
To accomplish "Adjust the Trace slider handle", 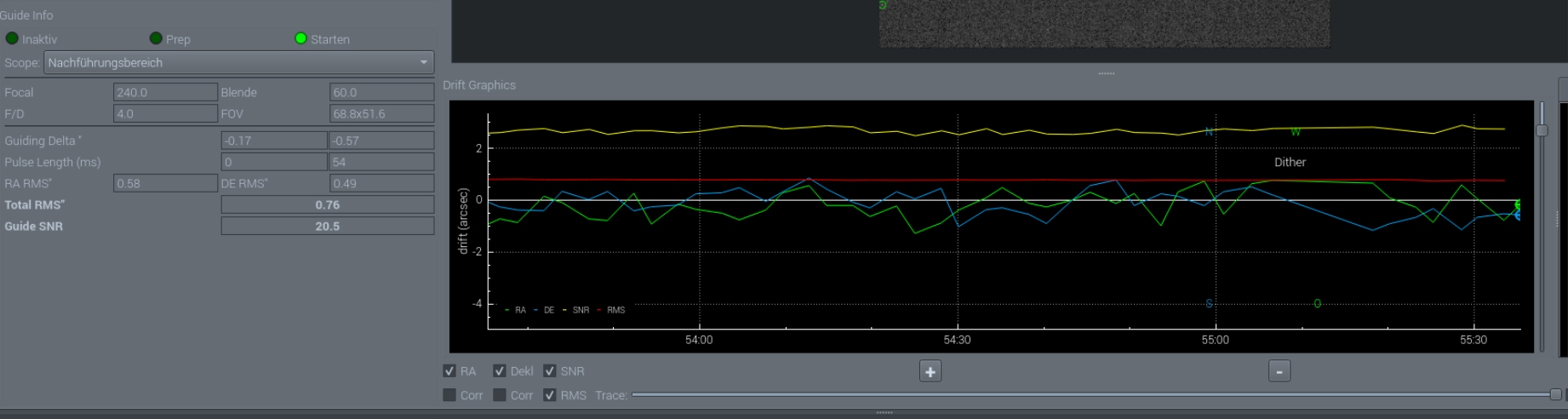I will click(1556, 394).
